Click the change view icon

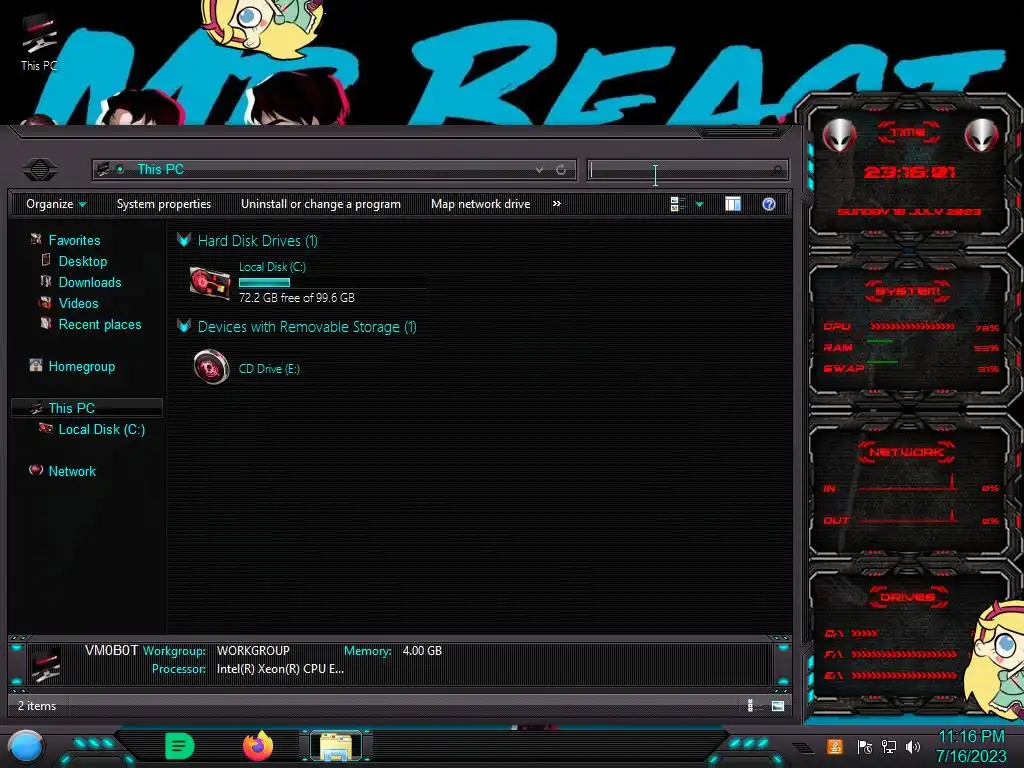(x=677, y=204)
